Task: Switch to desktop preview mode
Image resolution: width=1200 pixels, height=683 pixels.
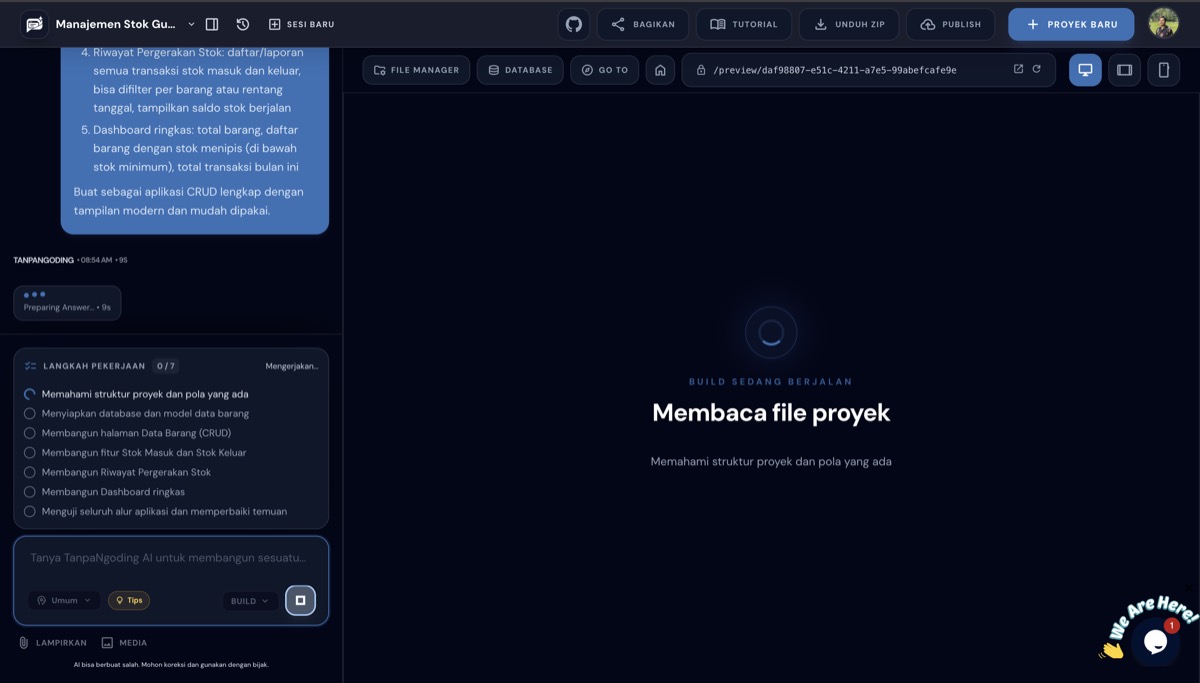Action: 1085,70
